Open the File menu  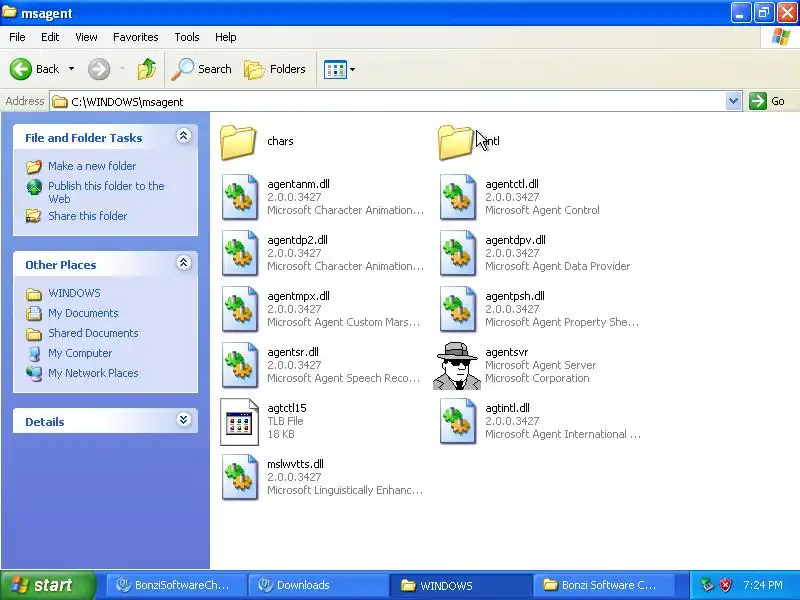(x=17, y=37)
